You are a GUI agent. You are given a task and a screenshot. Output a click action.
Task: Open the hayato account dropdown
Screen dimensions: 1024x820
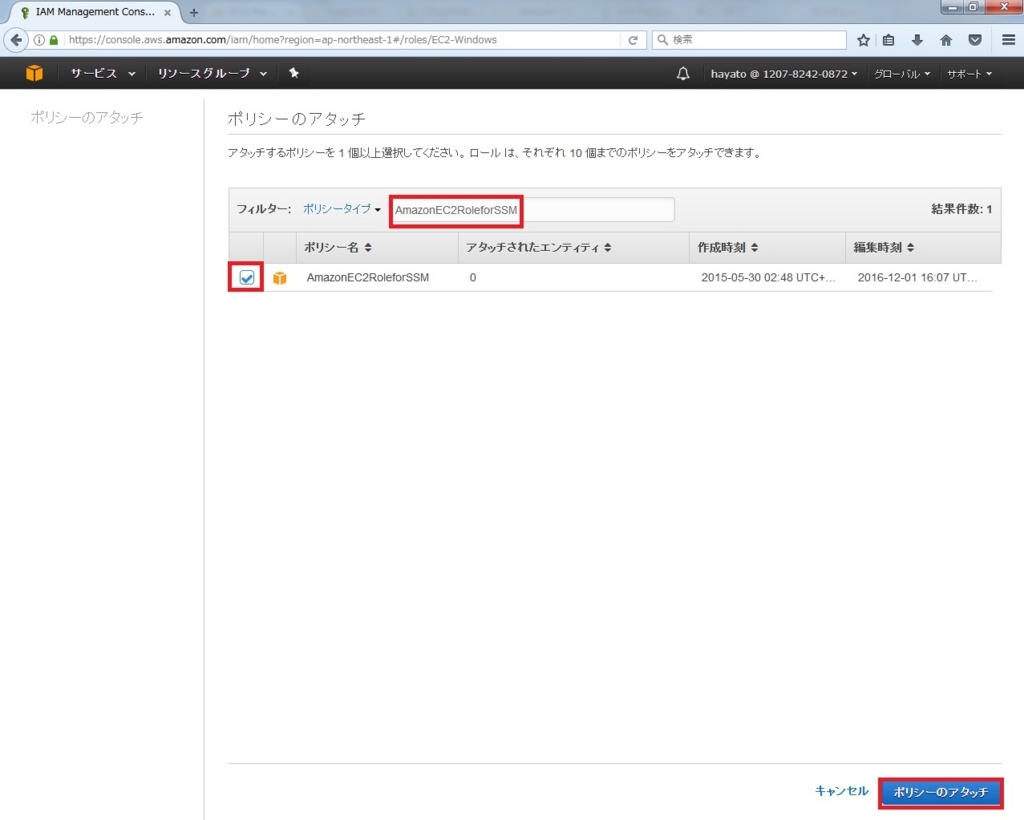point(784,74)
